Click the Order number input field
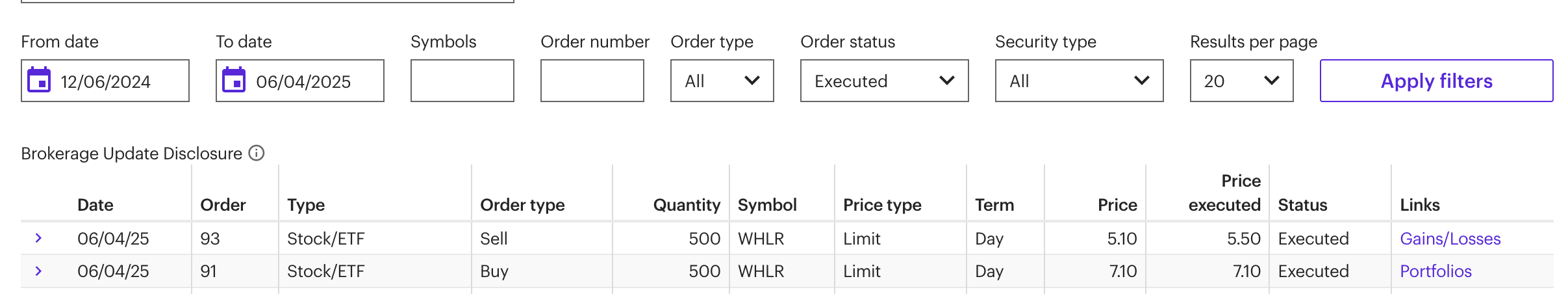 pos(592,81)
